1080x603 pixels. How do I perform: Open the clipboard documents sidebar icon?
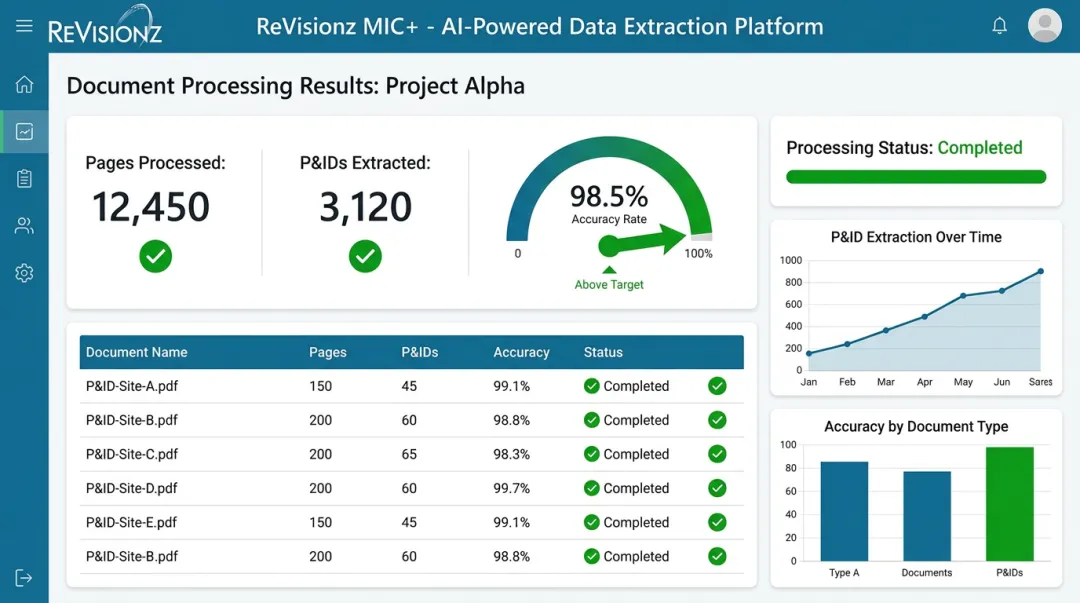tap(24, 179)
